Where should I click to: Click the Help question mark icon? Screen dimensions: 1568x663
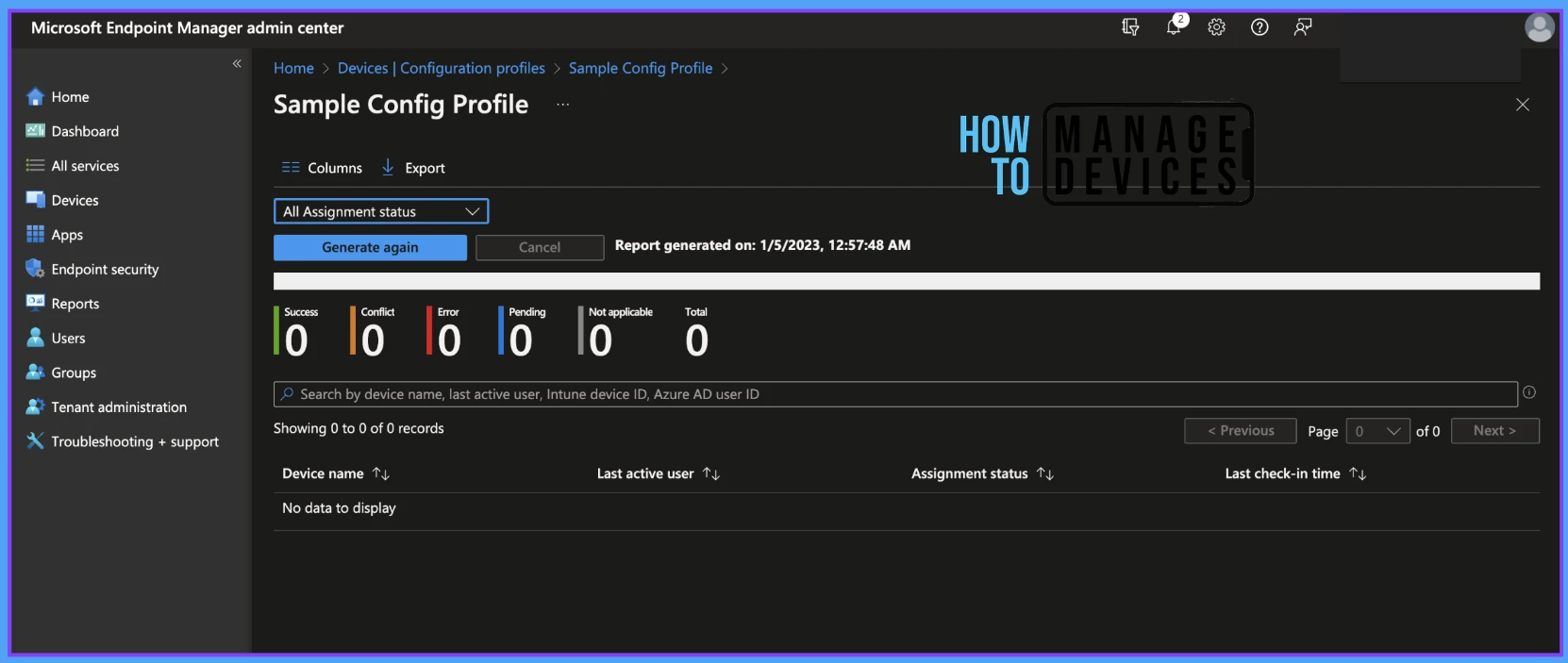click(1259, 27)
